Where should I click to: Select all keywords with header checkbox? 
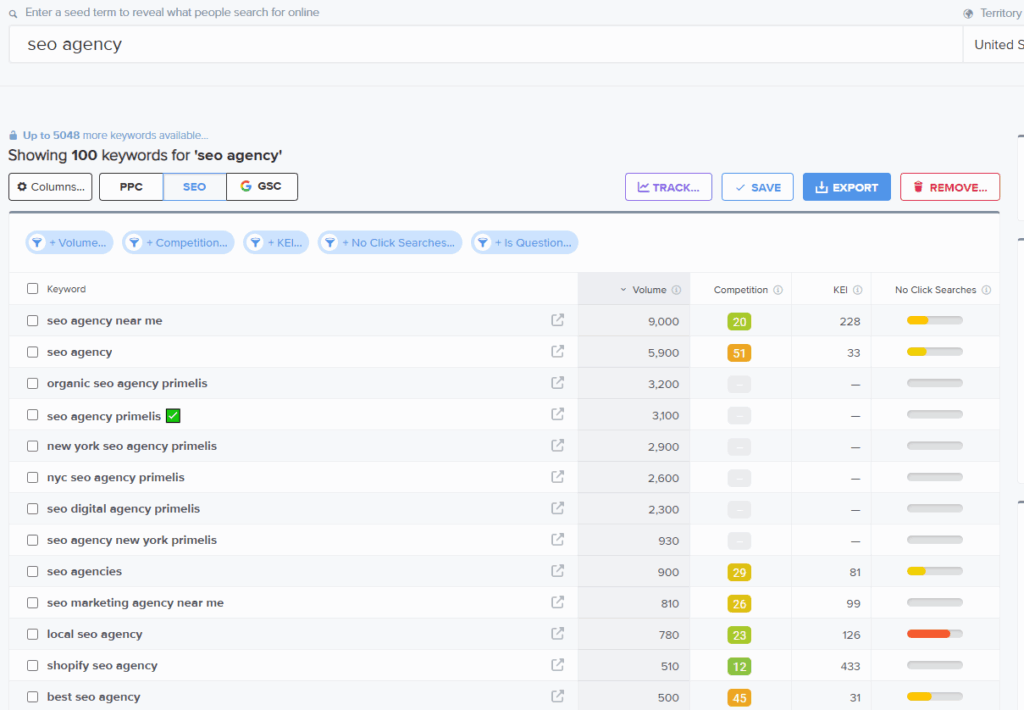pos(33,289)
